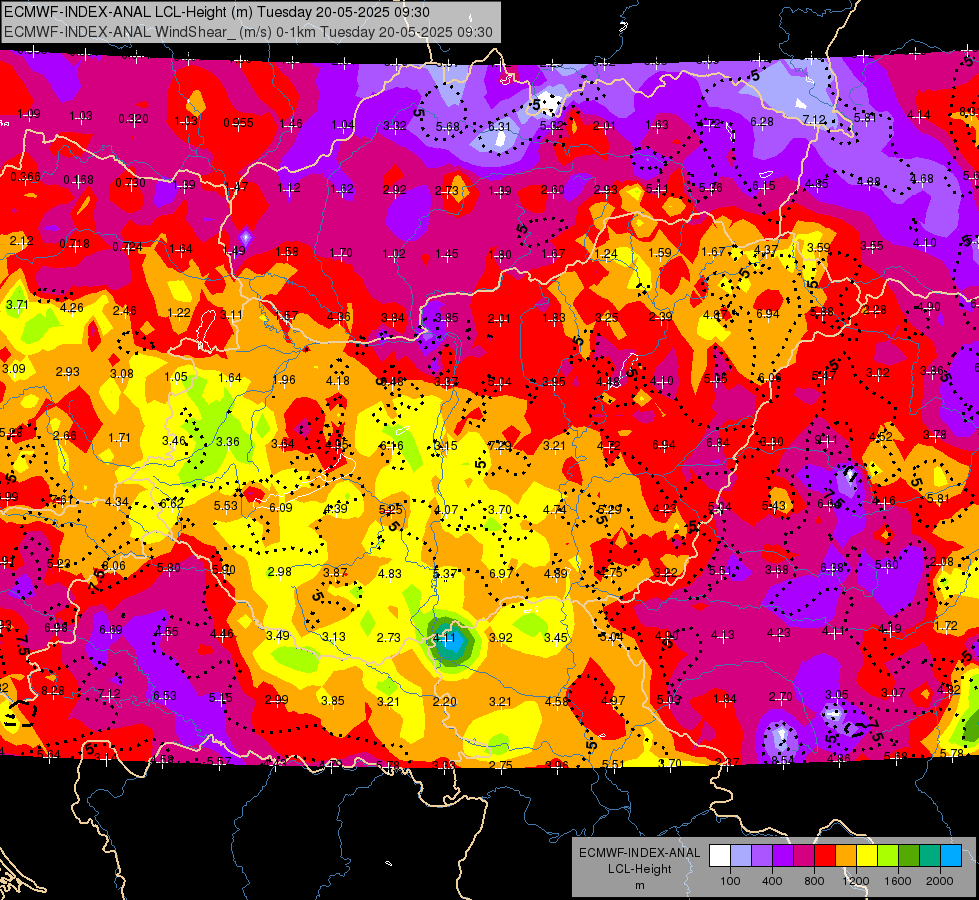
Task: Click the legend label '100'
Action: (x=730, y=881)
